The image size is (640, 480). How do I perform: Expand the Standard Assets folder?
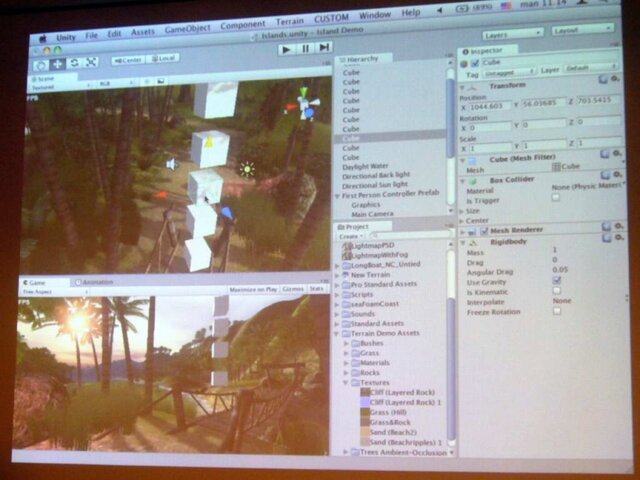point(337,324)
